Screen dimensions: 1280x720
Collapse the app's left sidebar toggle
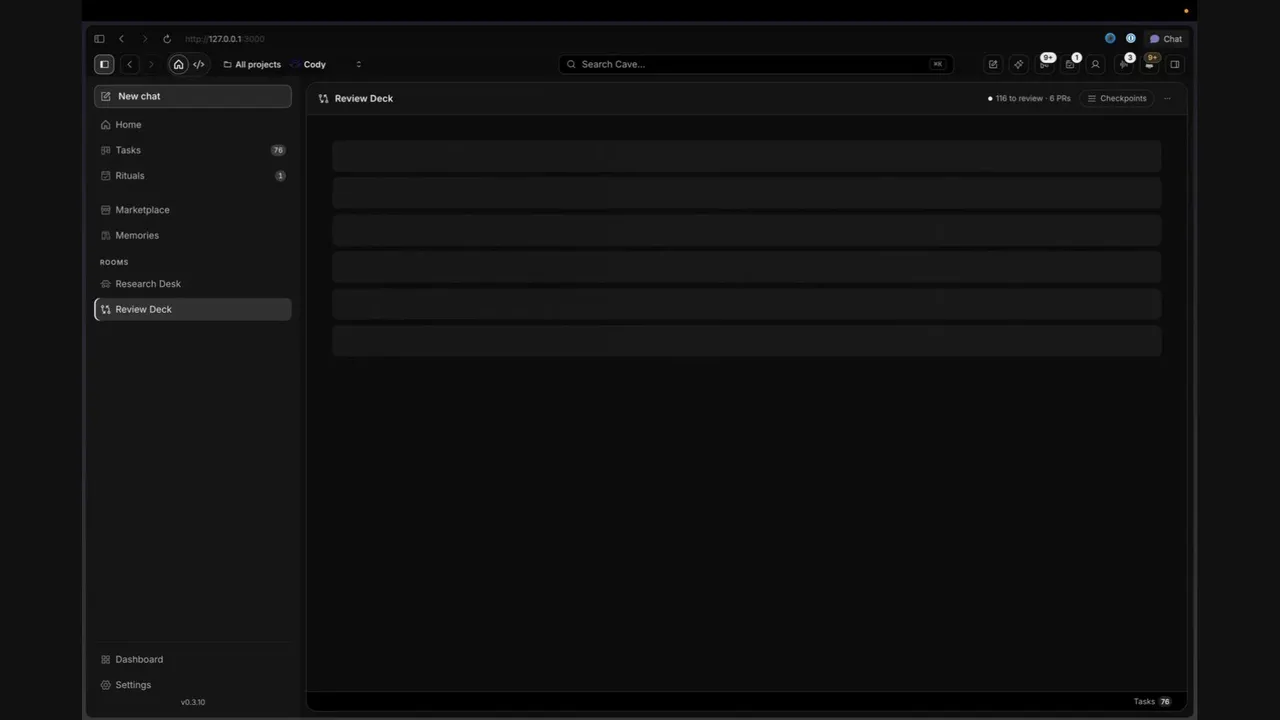pos(104,64)
